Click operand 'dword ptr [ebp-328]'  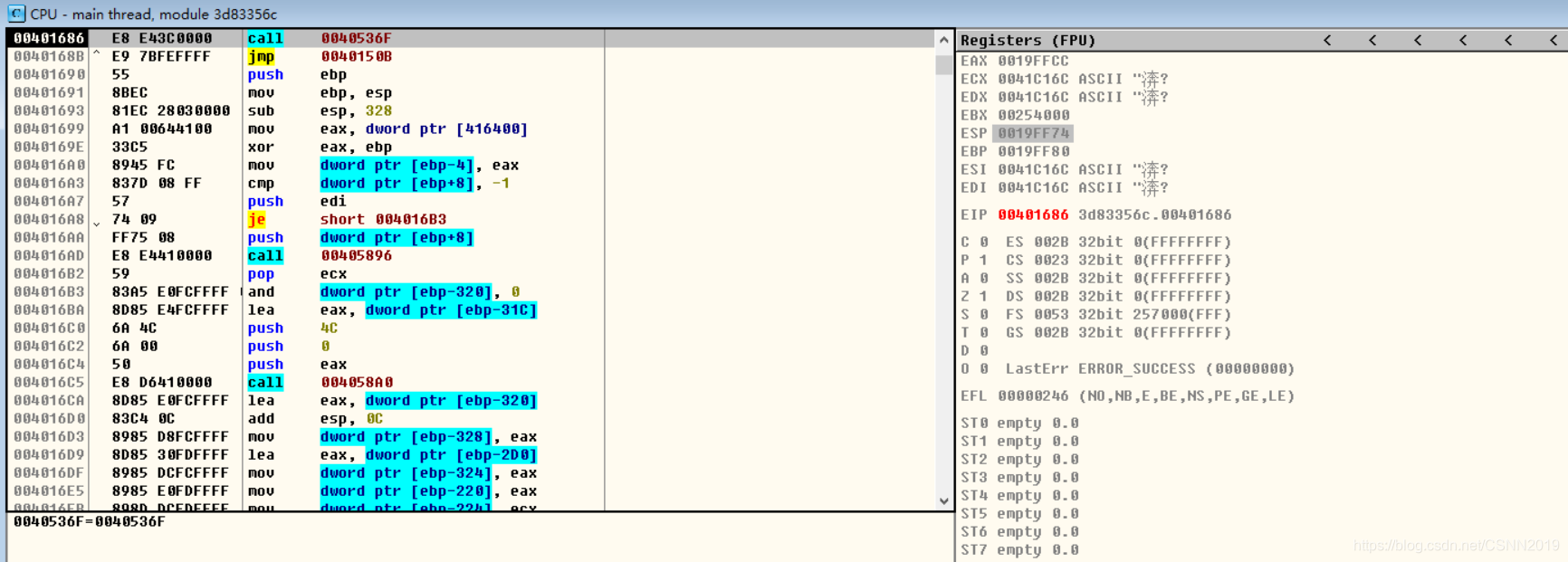point(406,436)
